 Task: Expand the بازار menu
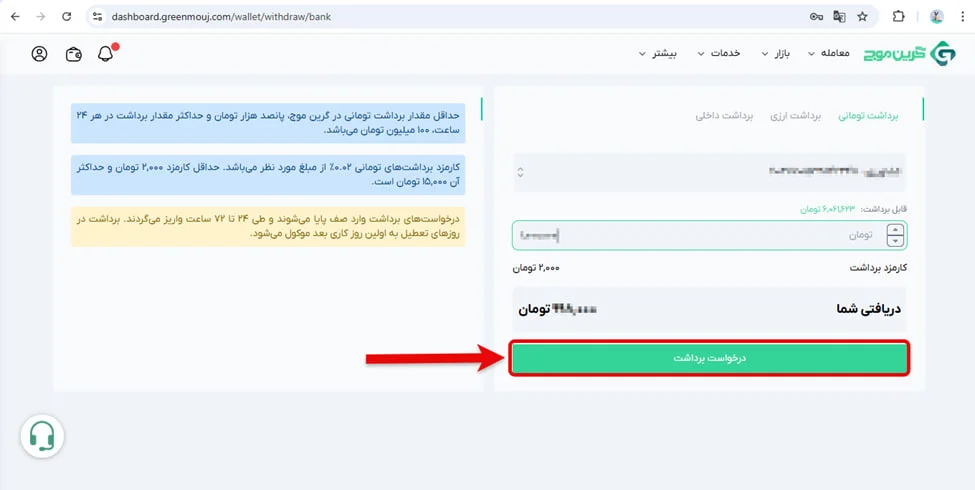[776, 53]
